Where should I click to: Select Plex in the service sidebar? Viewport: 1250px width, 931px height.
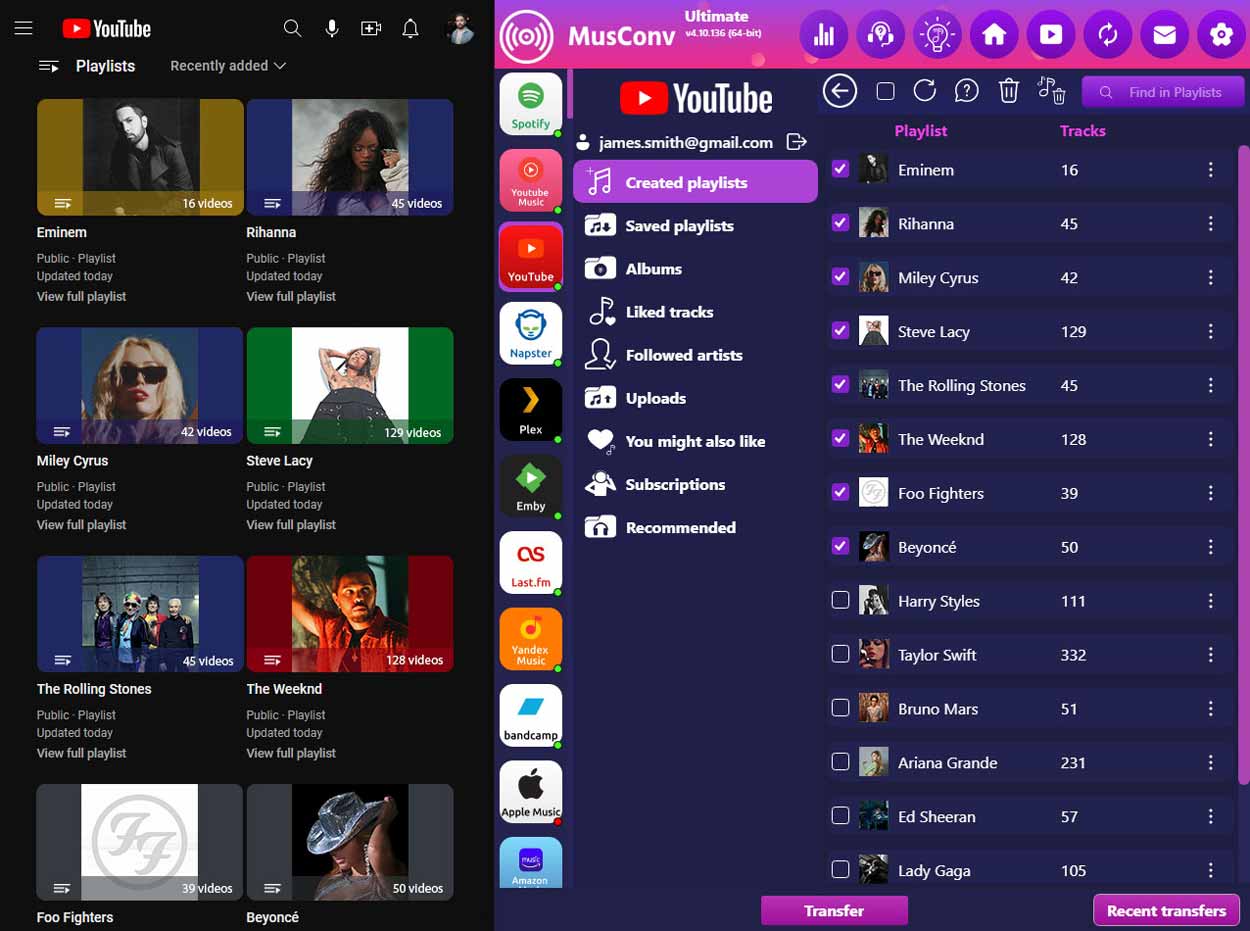point(531,410)
